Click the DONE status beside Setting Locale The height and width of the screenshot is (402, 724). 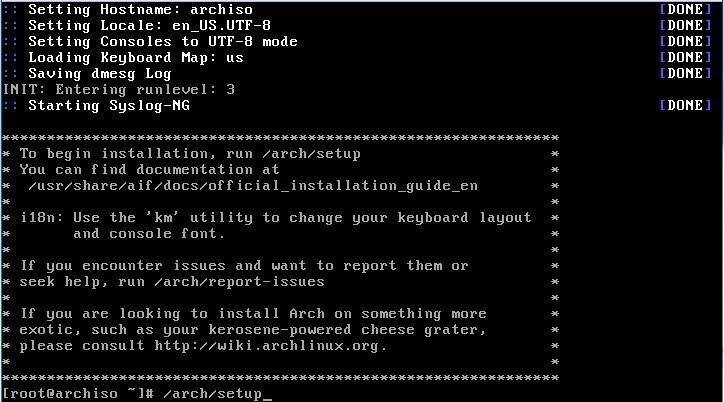(x=685, y=25)
